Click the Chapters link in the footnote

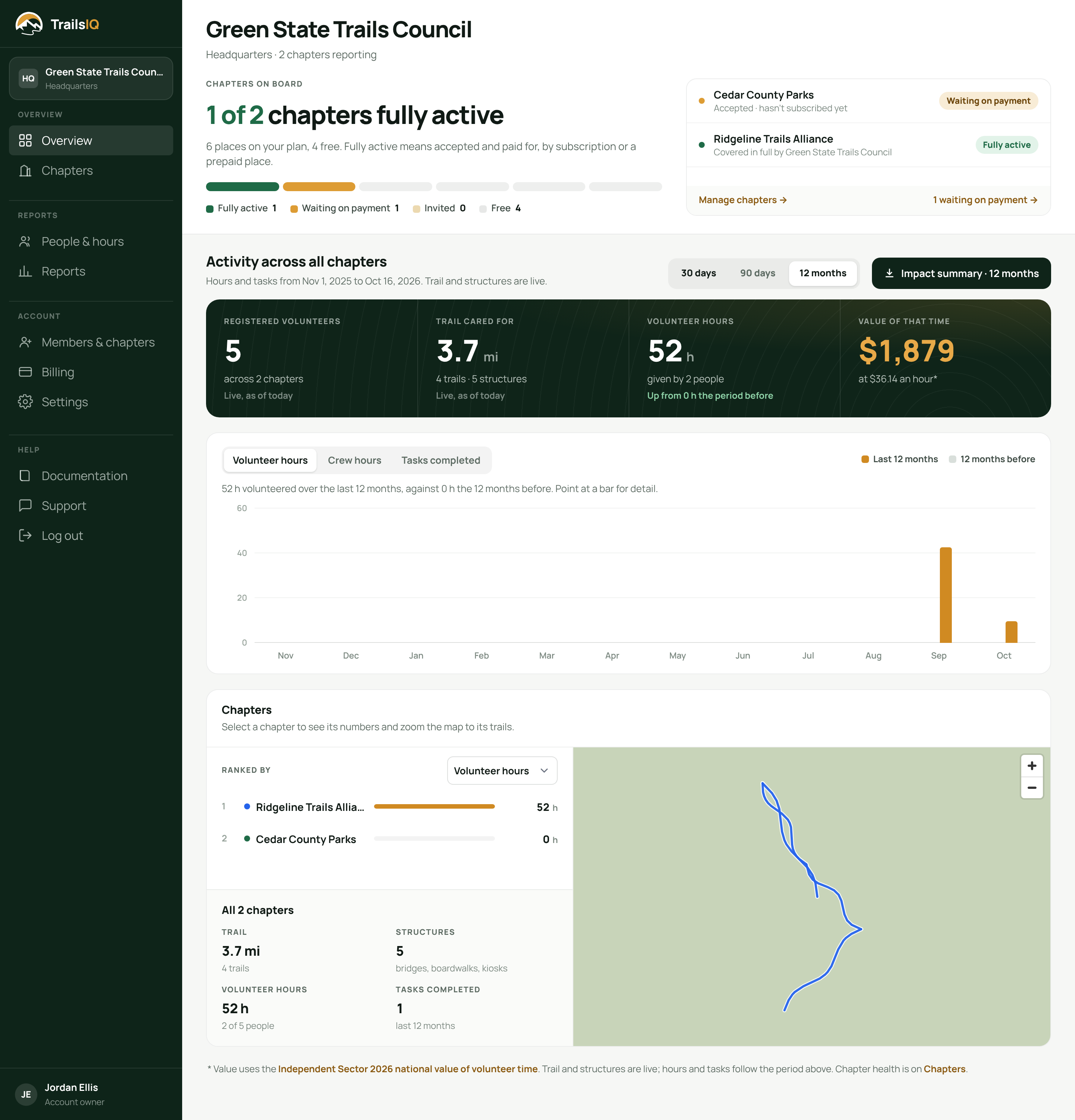coord(944,1068)
